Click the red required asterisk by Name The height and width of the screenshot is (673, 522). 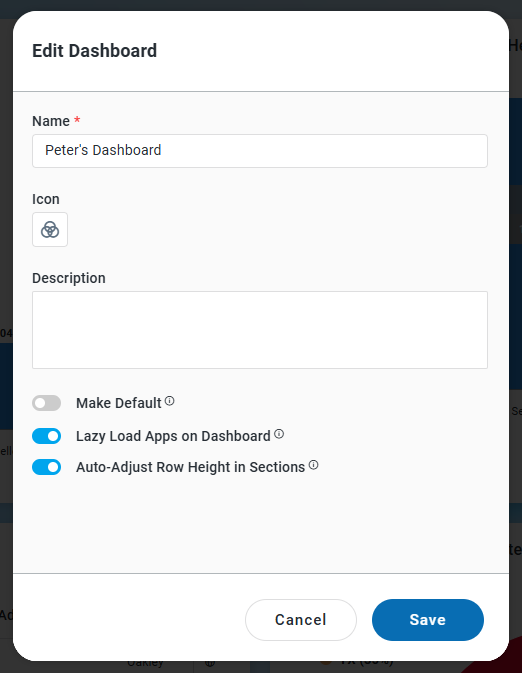tap(77, 119)
